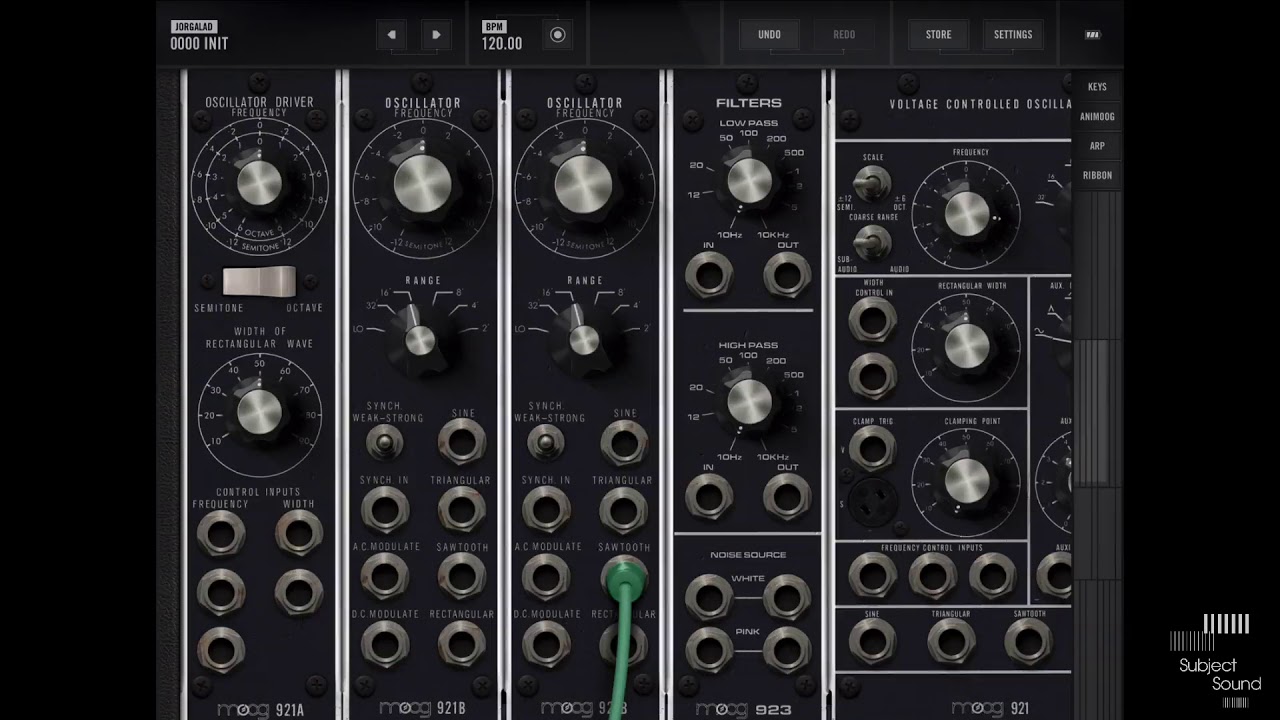The width and height of the screenshot is (1280, 720).
Task: Open the SETTINGS button
Action: click(x=1012, y=35)
